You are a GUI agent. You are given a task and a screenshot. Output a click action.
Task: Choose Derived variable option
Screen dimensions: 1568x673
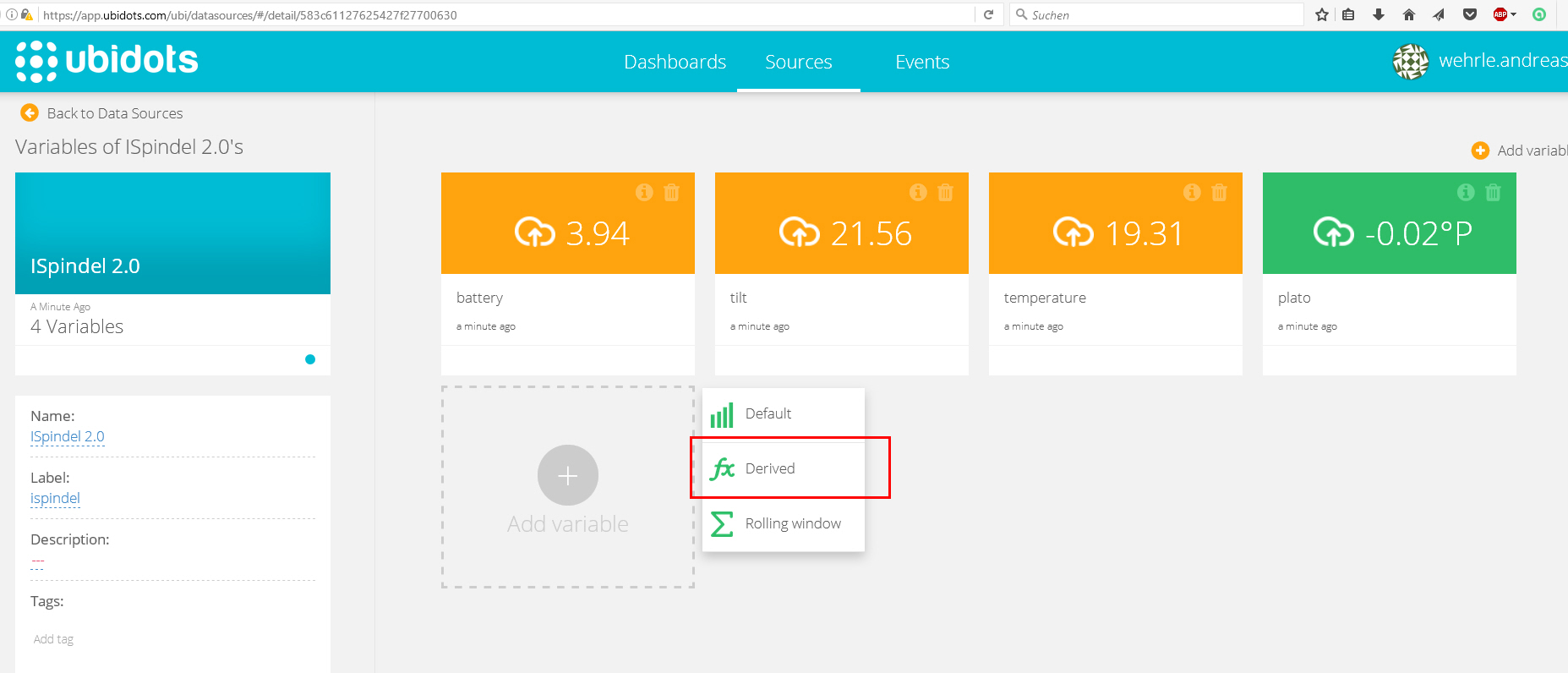point(769,468)
